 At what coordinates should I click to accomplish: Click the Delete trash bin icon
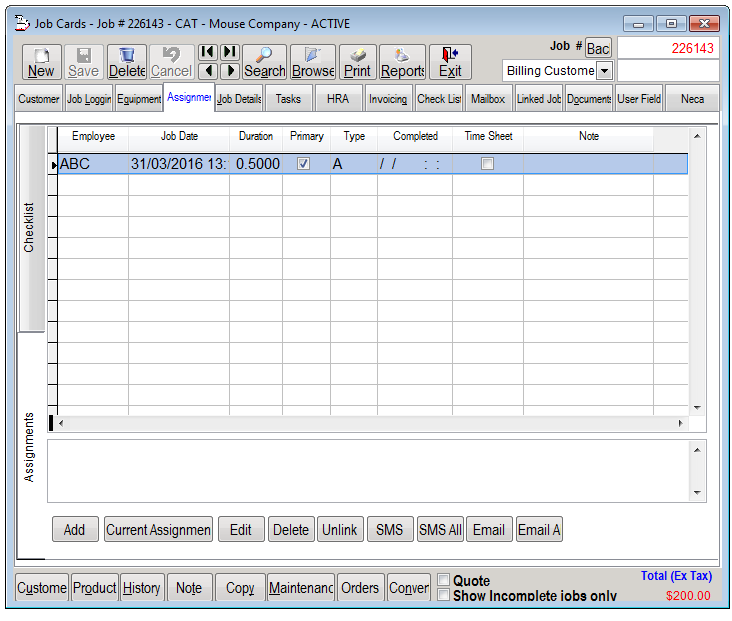click(127, 62)
